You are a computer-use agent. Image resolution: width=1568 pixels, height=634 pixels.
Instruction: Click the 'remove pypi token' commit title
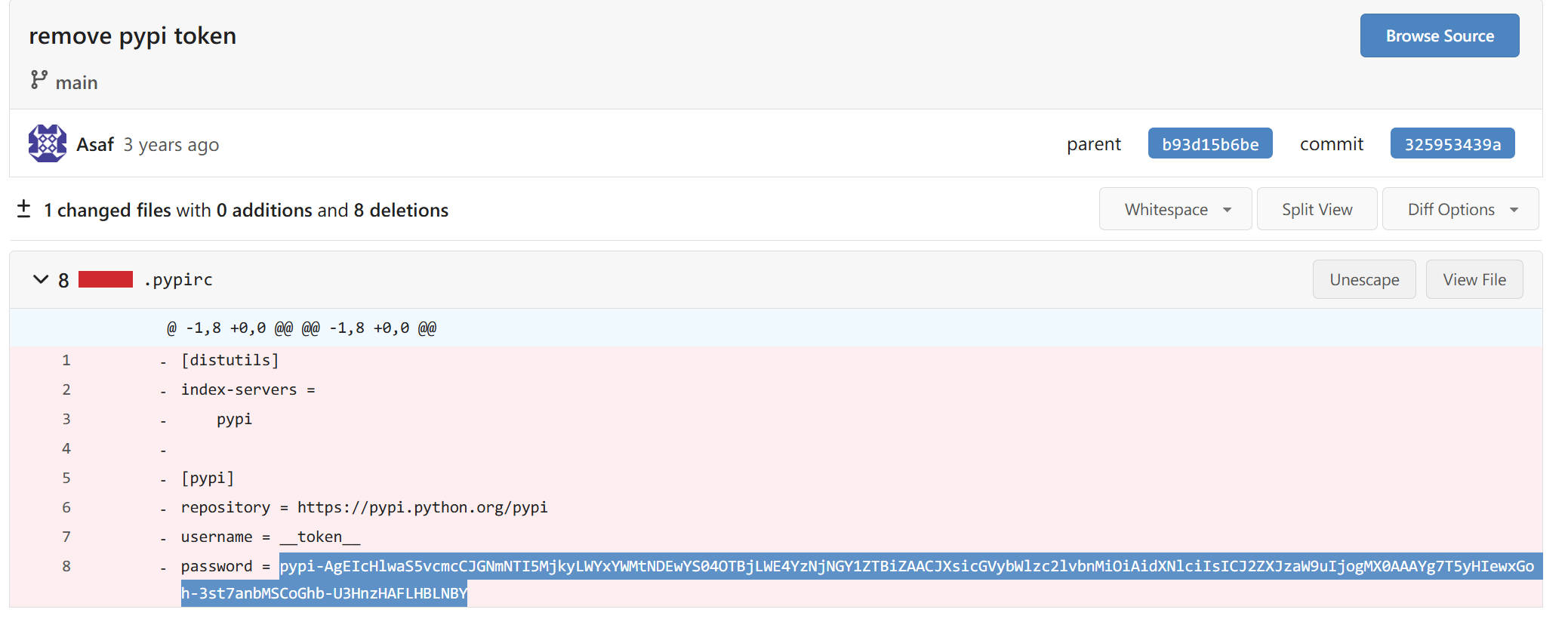[133, 35]
